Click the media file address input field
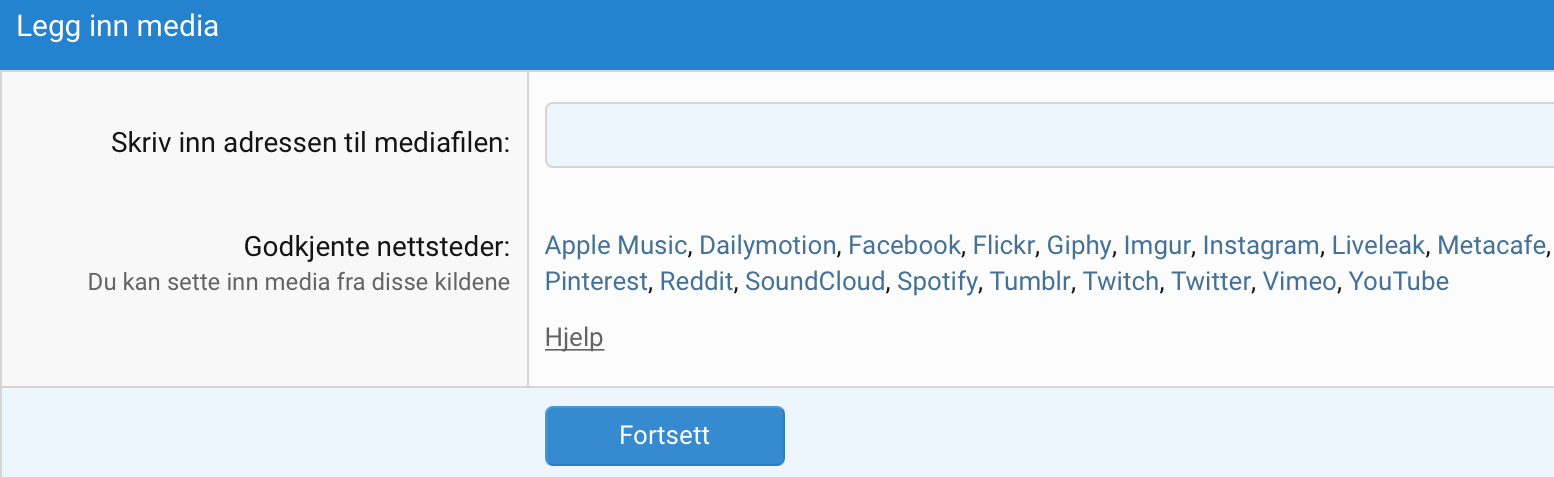The width and height of the screenshot is (1554, 477). click(x=1049, y=135)
